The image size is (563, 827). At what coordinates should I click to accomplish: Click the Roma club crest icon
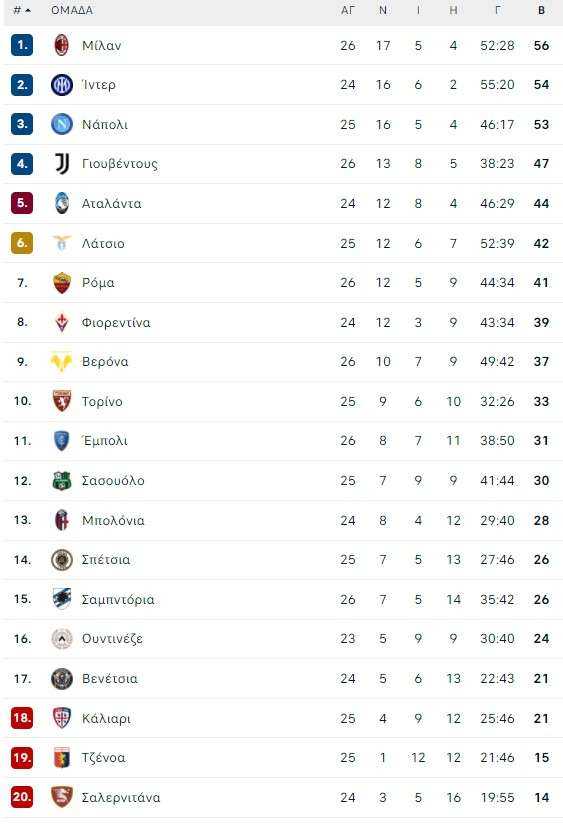62,283
